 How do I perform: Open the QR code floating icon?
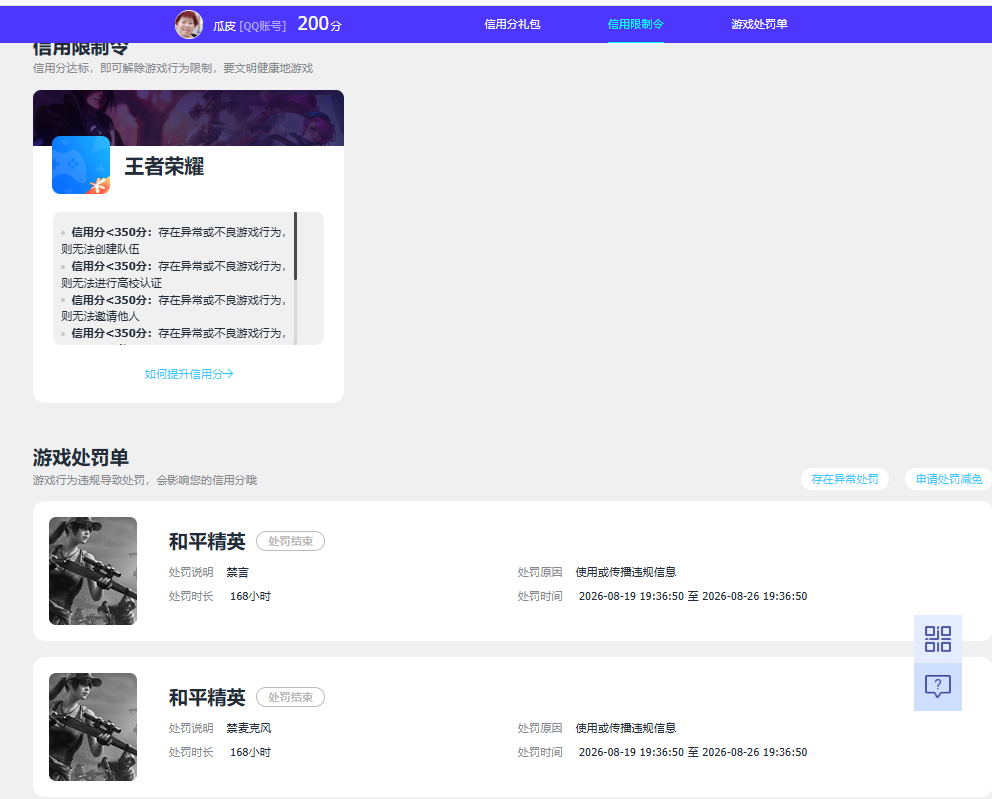[938, 639]
